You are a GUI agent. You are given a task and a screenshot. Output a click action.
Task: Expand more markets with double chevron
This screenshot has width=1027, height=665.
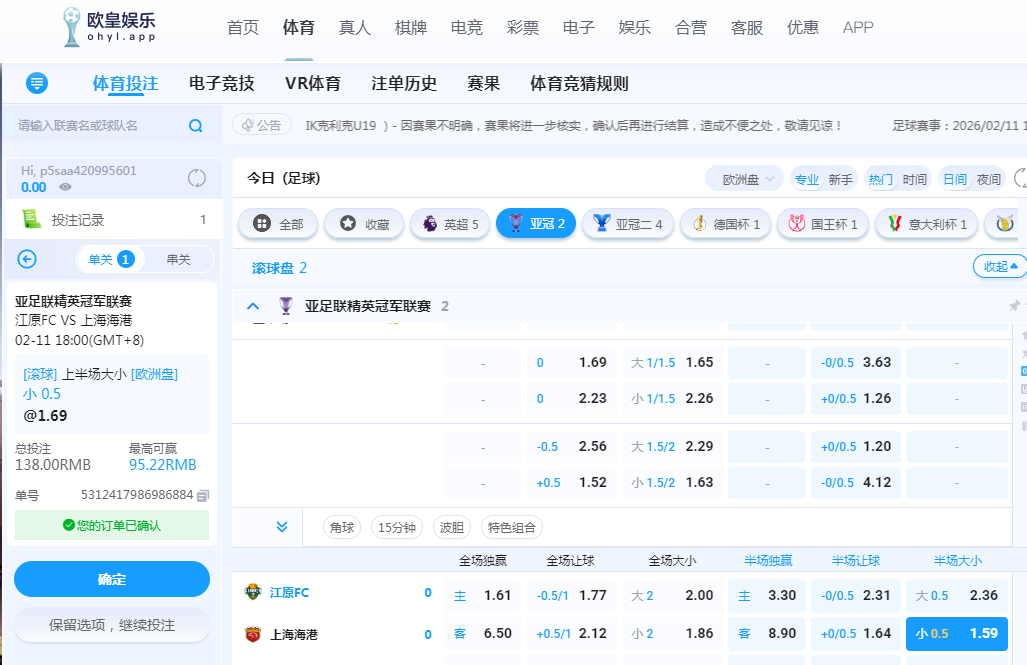(x=282, y=527)
